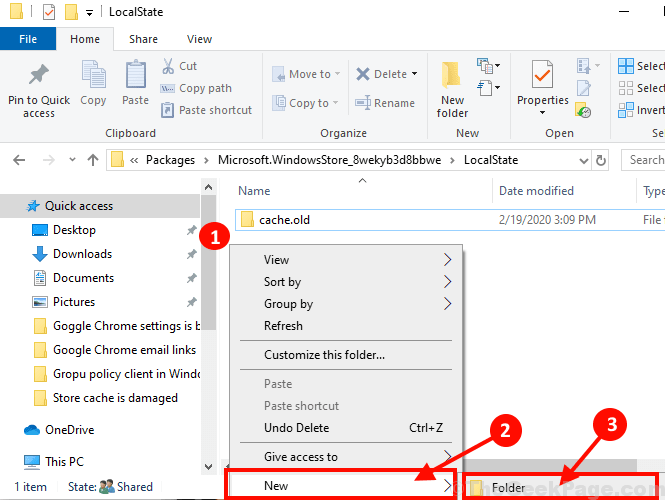Click the Refresh address bar icon
Screen dimensions: 665x500
(601, 160)
